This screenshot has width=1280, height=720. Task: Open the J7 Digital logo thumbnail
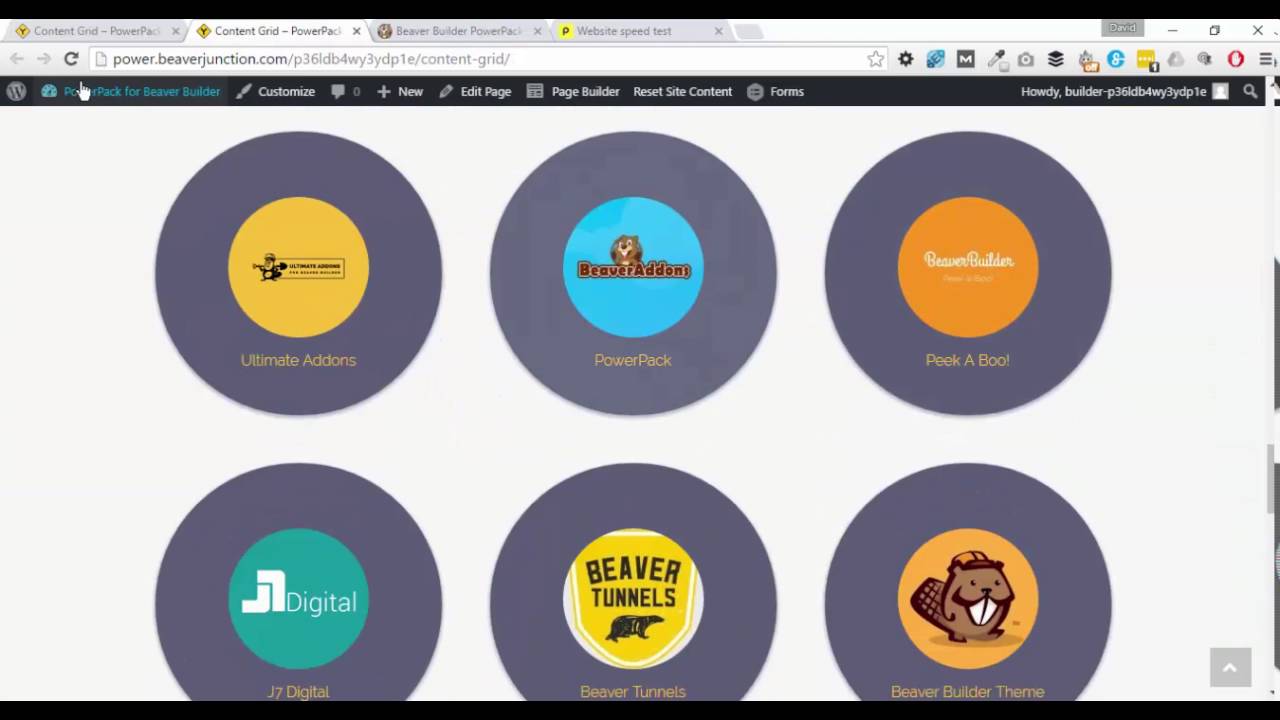298,599
